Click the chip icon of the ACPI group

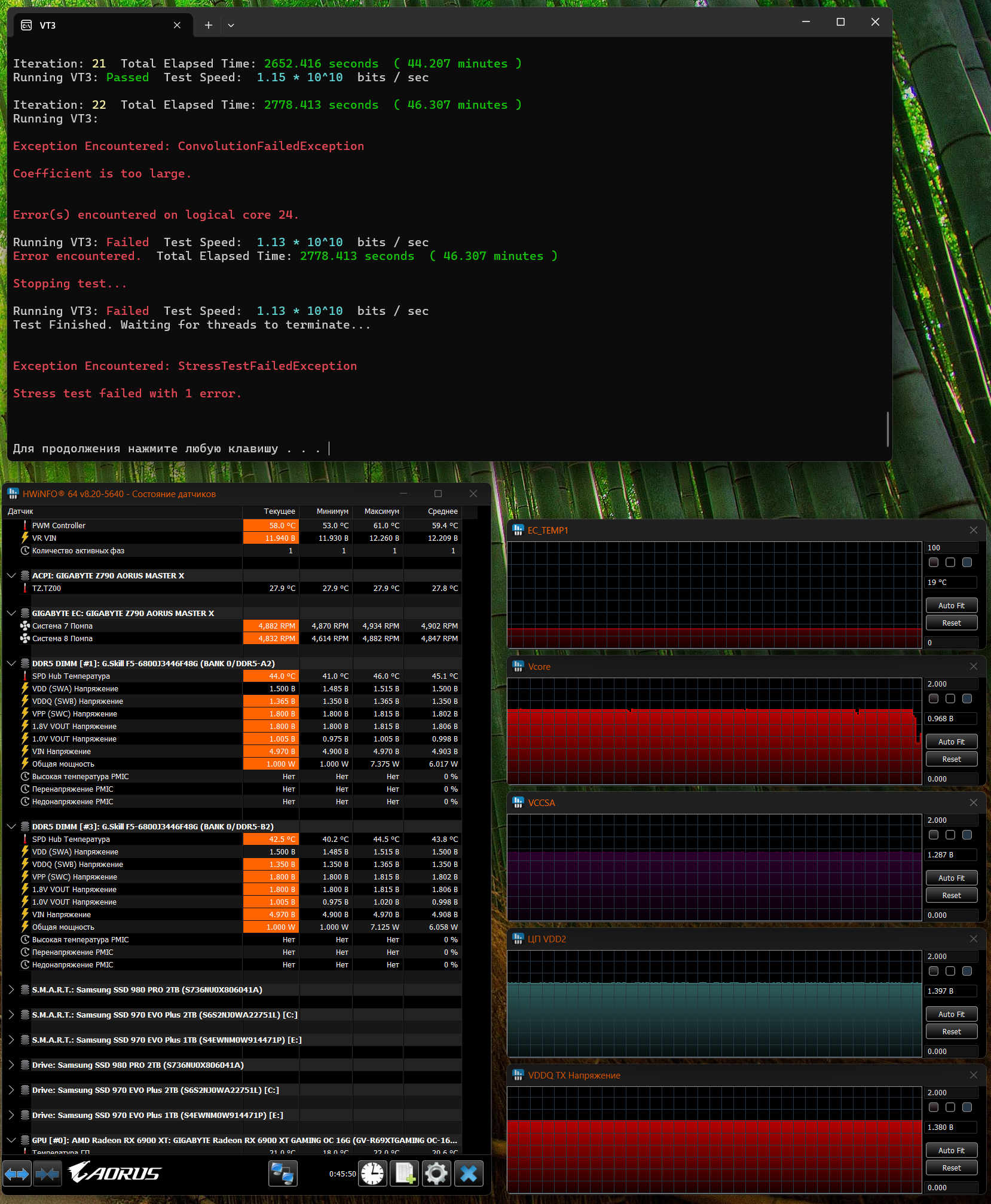[25, 576]
